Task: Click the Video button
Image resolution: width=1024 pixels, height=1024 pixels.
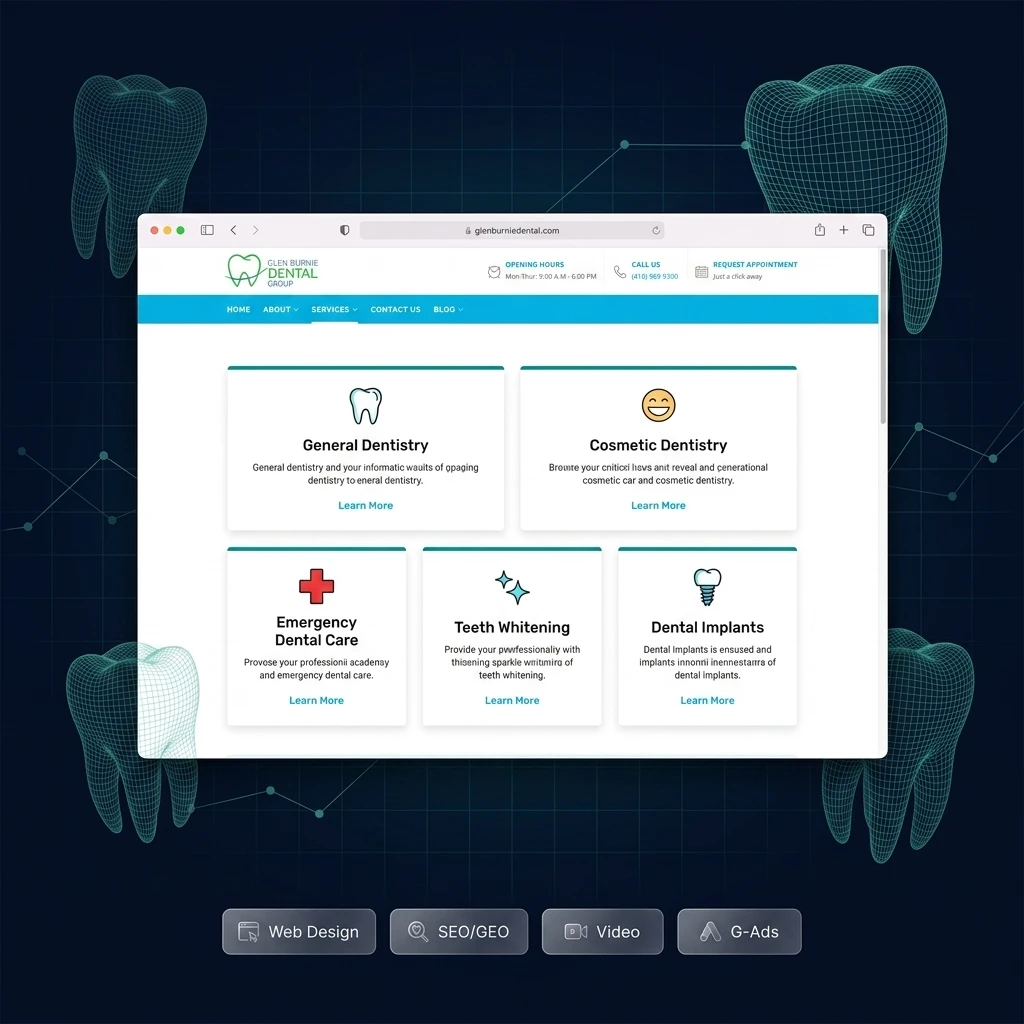Action: [603, 931]
